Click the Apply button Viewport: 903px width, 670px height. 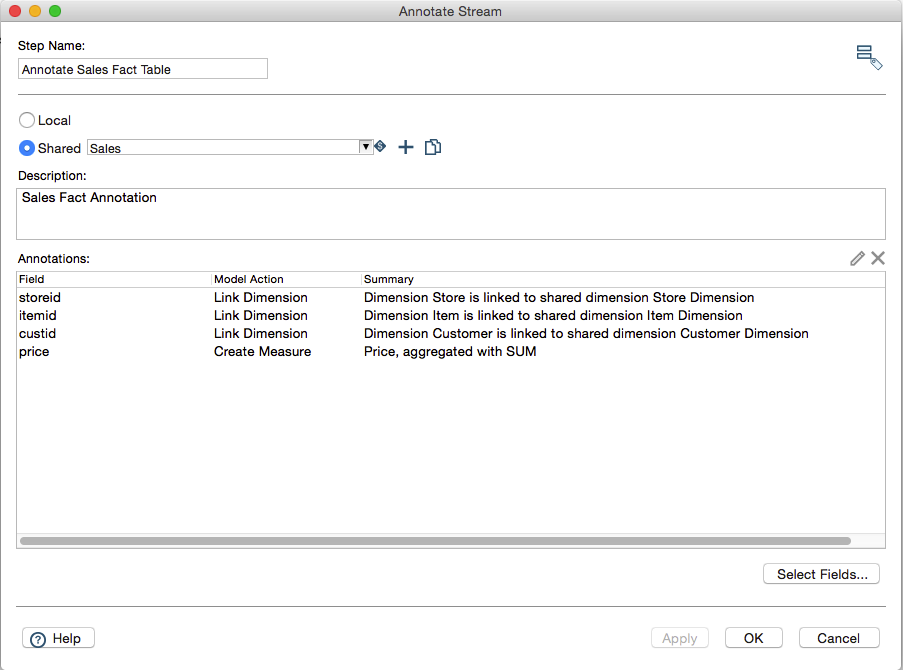pos(680,638)
